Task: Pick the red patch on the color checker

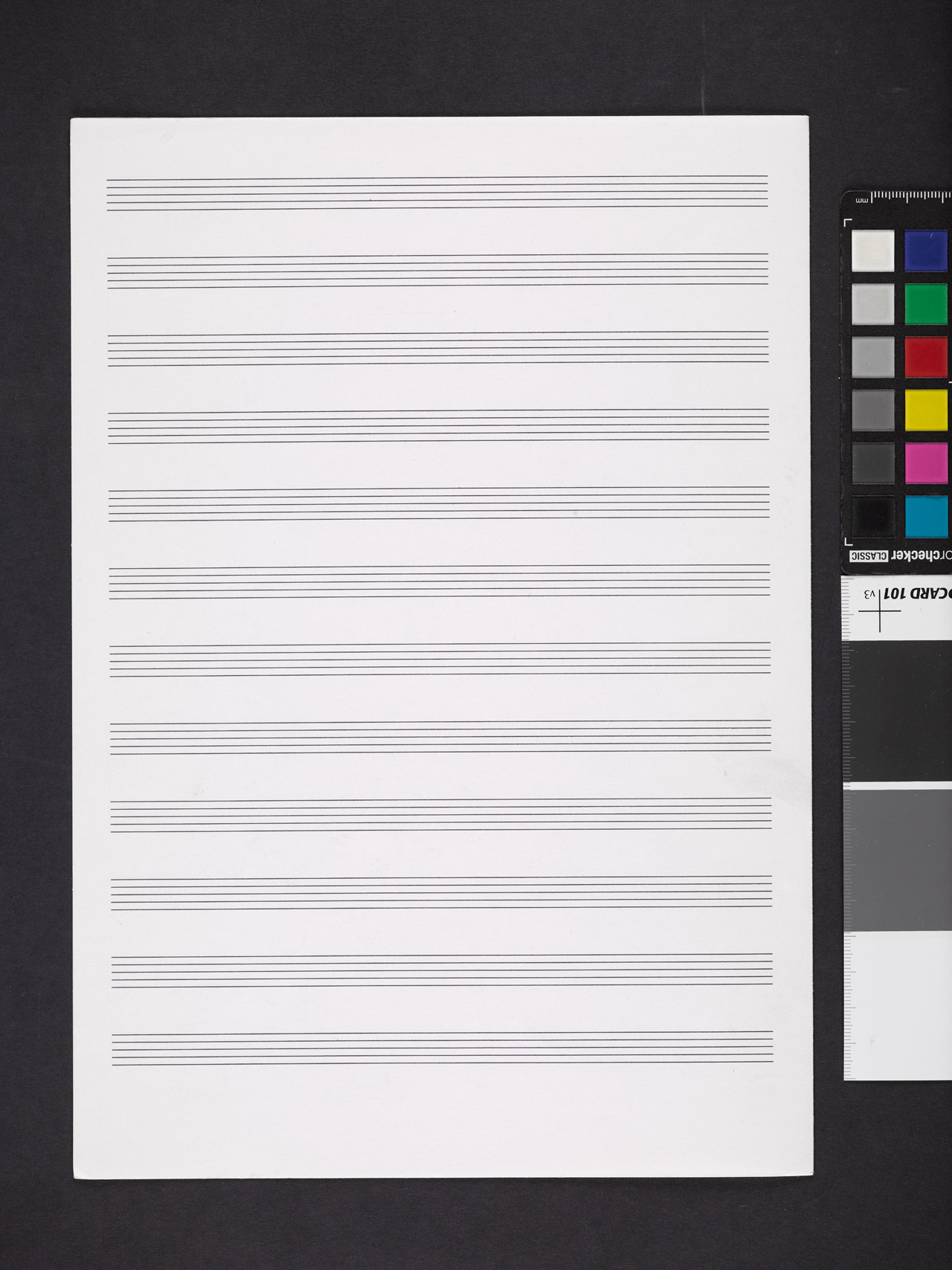Action: point(926,357)
